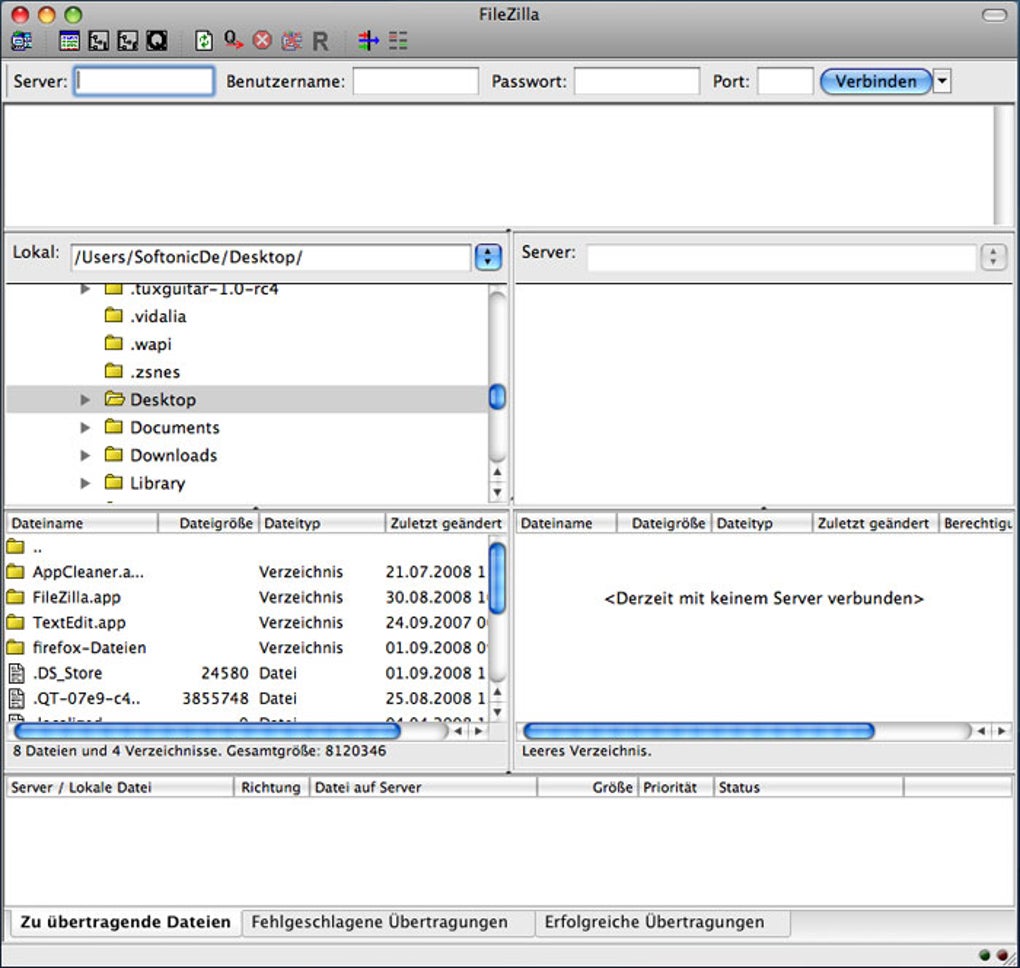The image size is (1020, 968).
Task: Toggle the transfer queue display icon
Action: [157, 41]
